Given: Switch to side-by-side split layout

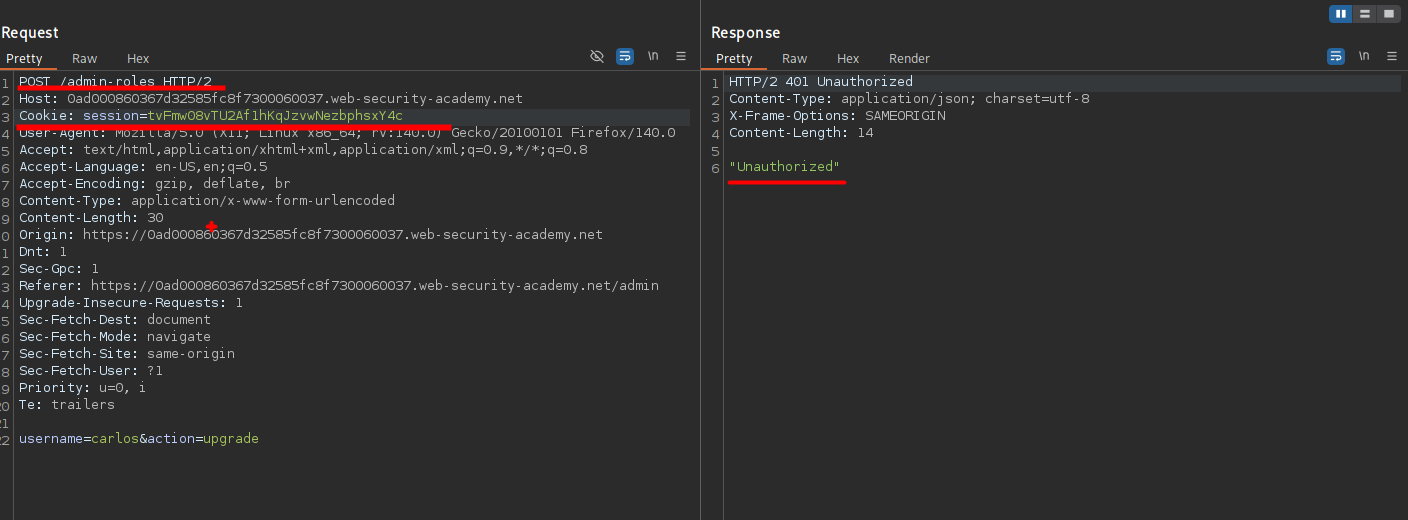Looking at the screenshot, I should tap(1341, 14).
